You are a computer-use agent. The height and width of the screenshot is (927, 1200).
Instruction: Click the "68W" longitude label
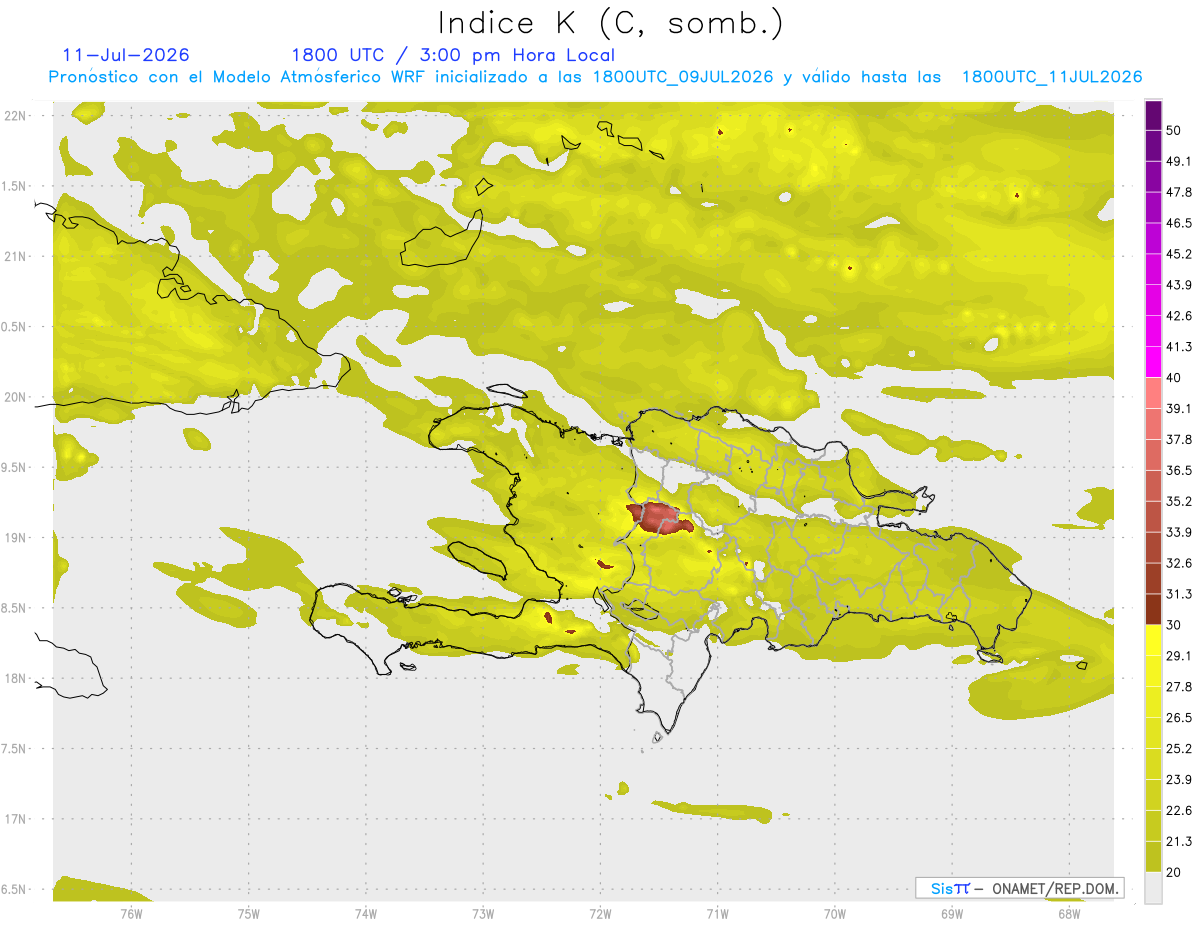tap(1069, 913)
